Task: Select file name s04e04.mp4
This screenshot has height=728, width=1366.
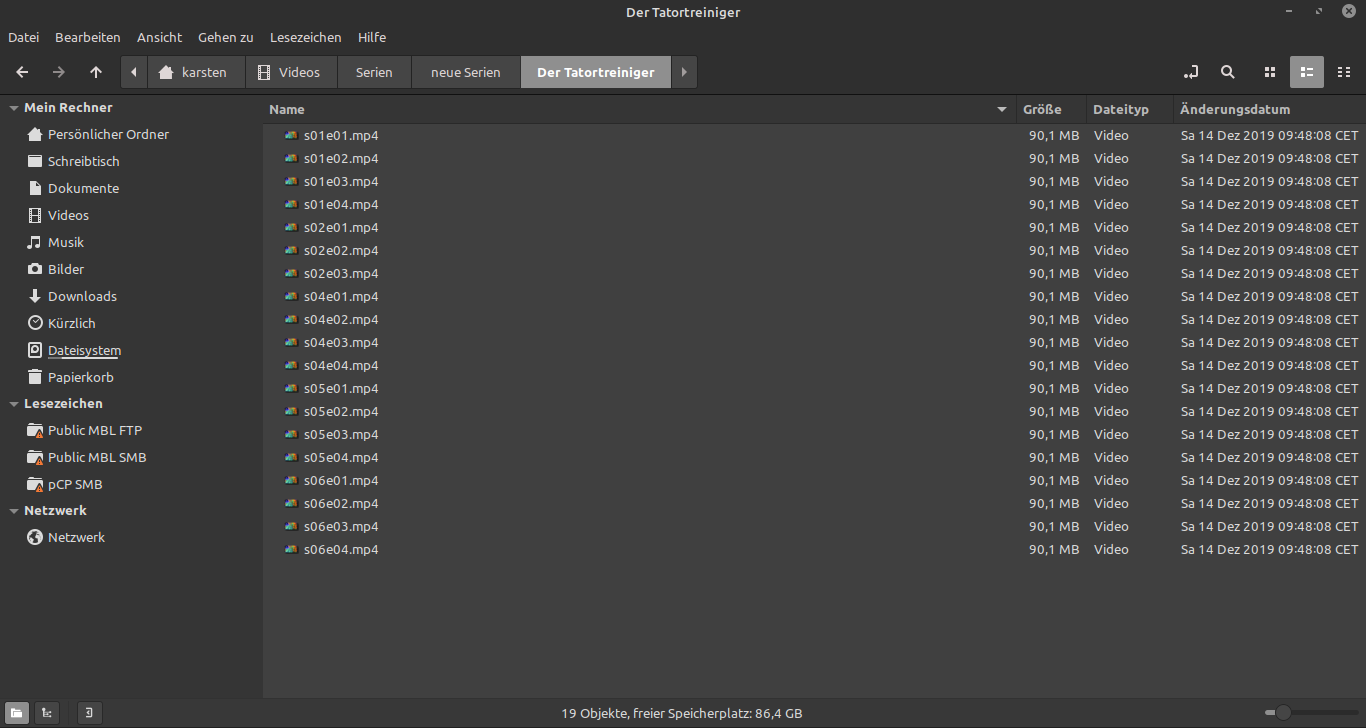Action: tap(341, 366)
